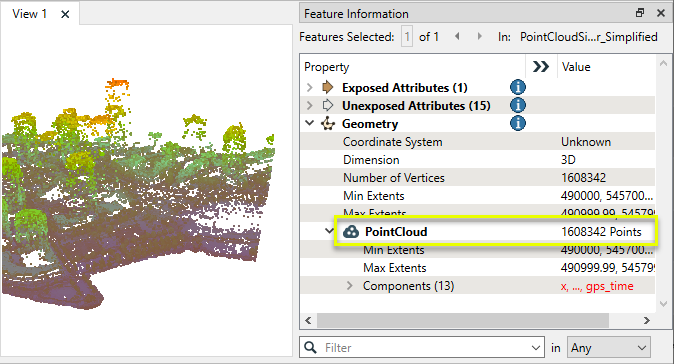Click the PointCloud cloud icon
Viewport: 674px width, 364px height.
pos(351,232)
